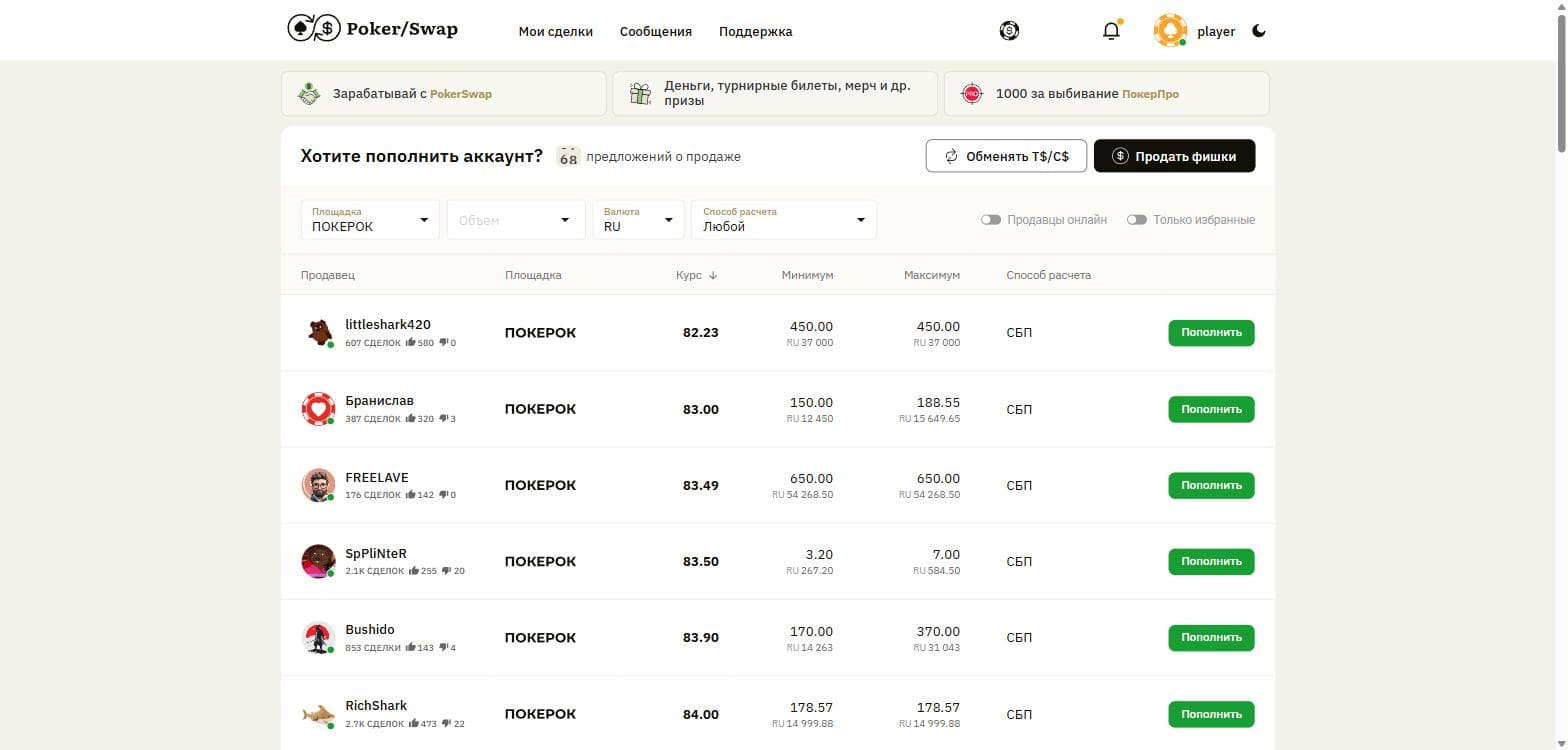Click Пополнить for FREELAVE
The height and width of the screenshot is (750, 1568).
[x=1211, y=485]
